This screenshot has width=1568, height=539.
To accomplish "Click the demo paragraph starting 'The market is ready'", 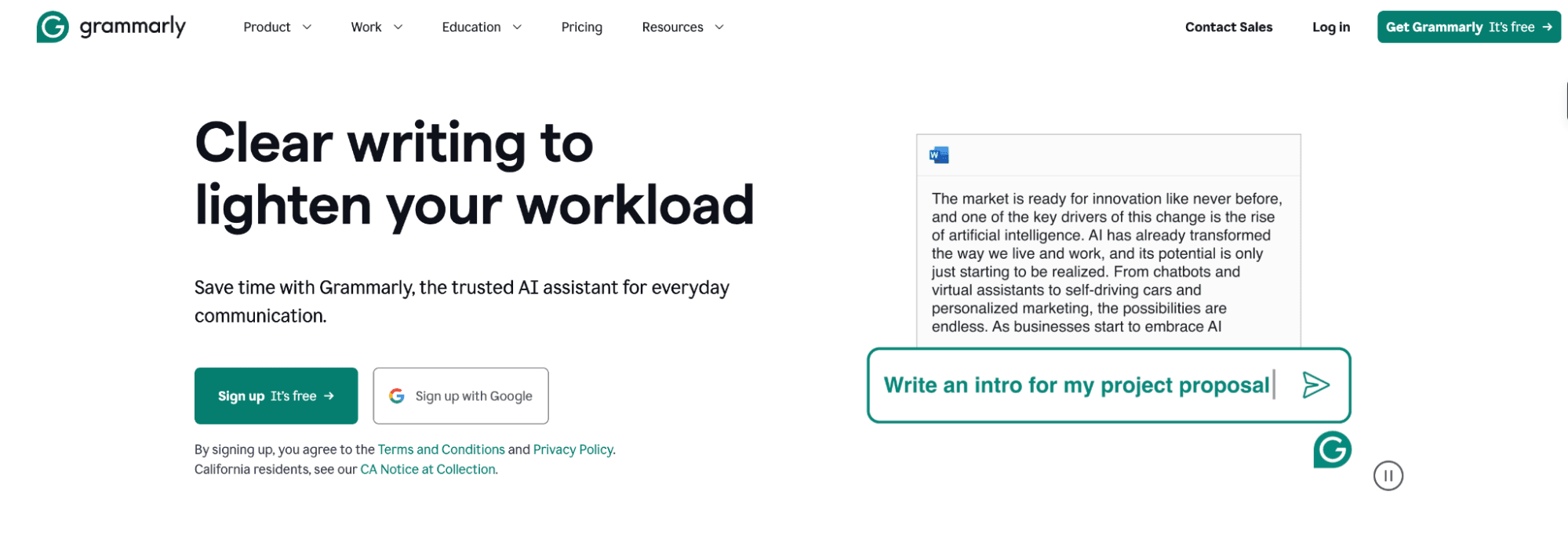I will pos(1107,263).
